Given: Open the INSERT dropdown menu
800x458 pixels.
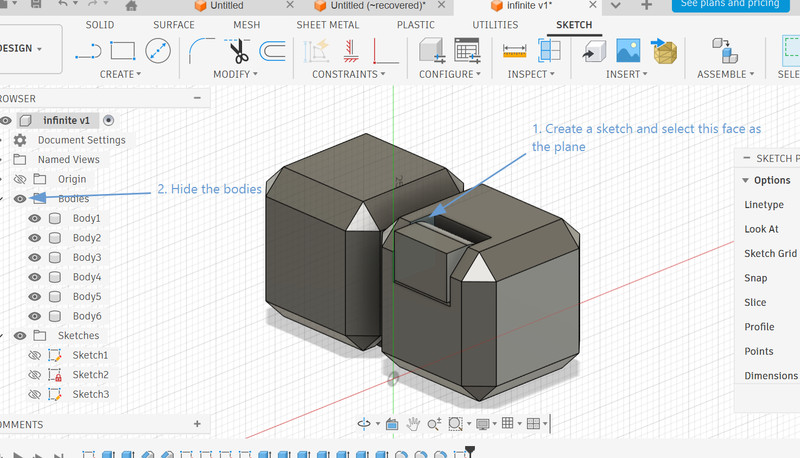Looking at the screenshot, I should click(627, 74).
